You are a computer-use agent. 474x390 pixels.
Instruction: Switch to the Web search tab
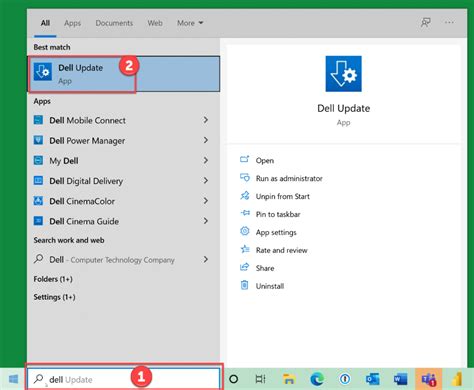pyautogui.click(x=155, y=23)
